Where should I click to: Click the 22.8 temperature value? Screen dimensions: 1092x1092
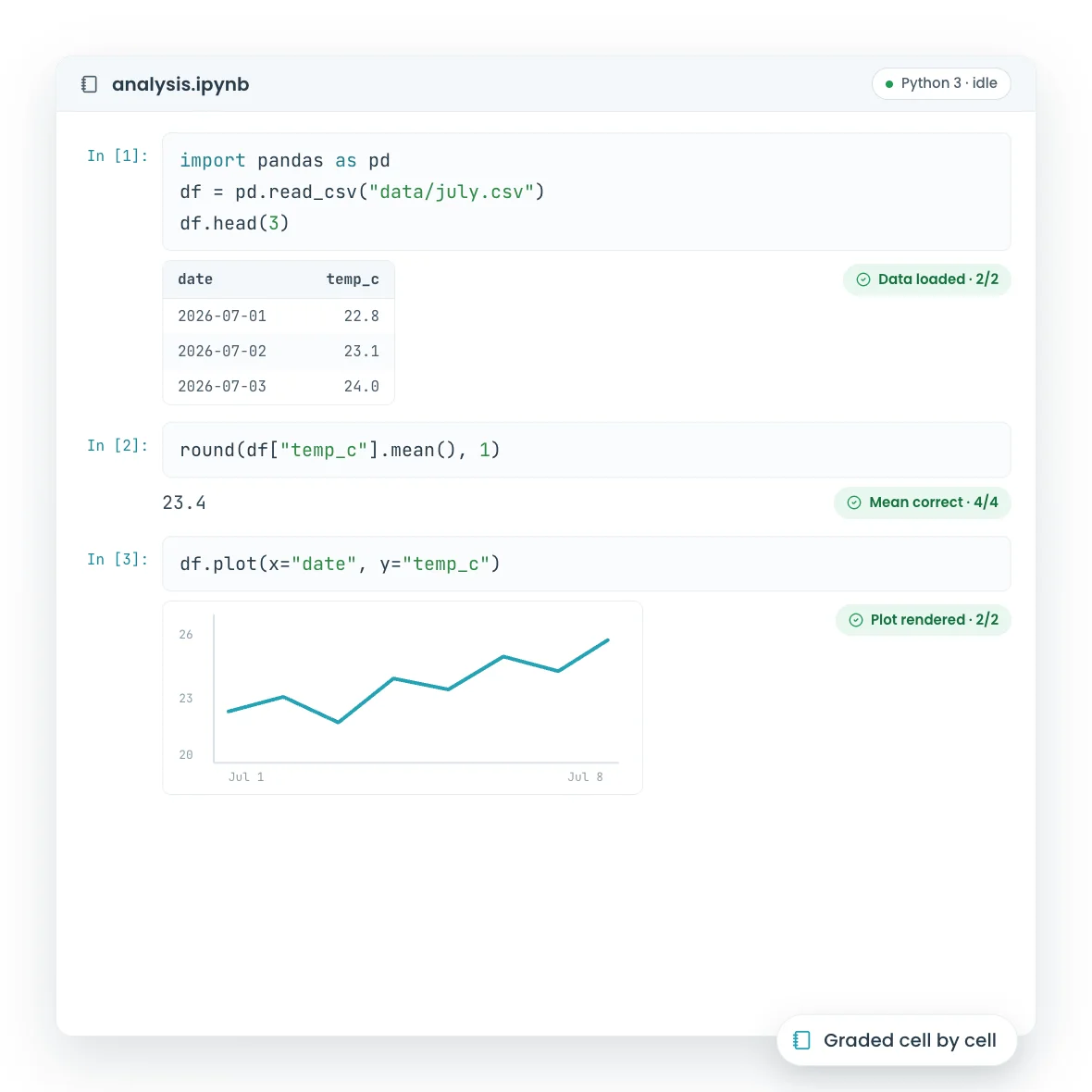pyautogui.click(x=362, y=316)
